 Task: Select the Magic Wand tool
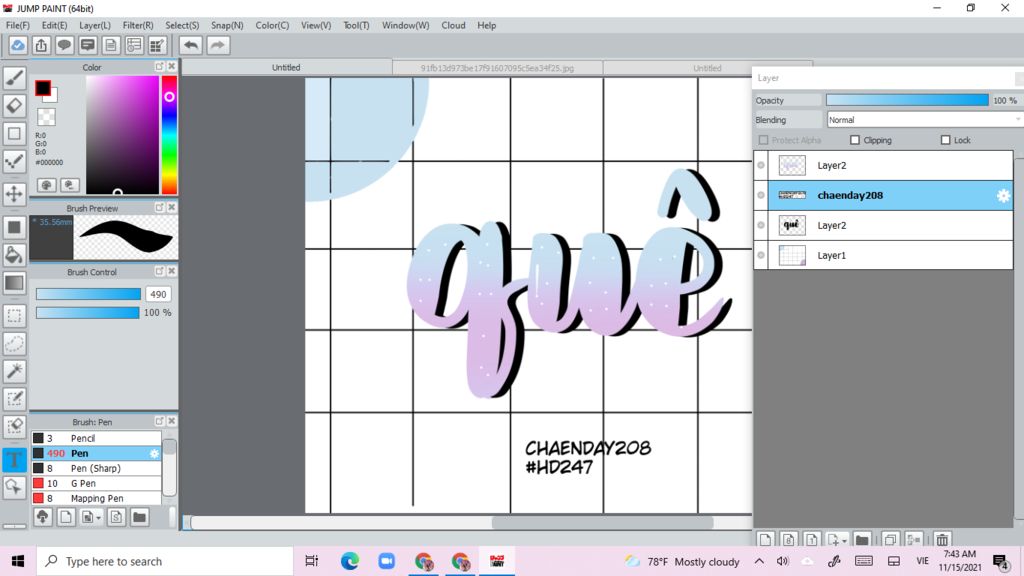tap(14, 371)
